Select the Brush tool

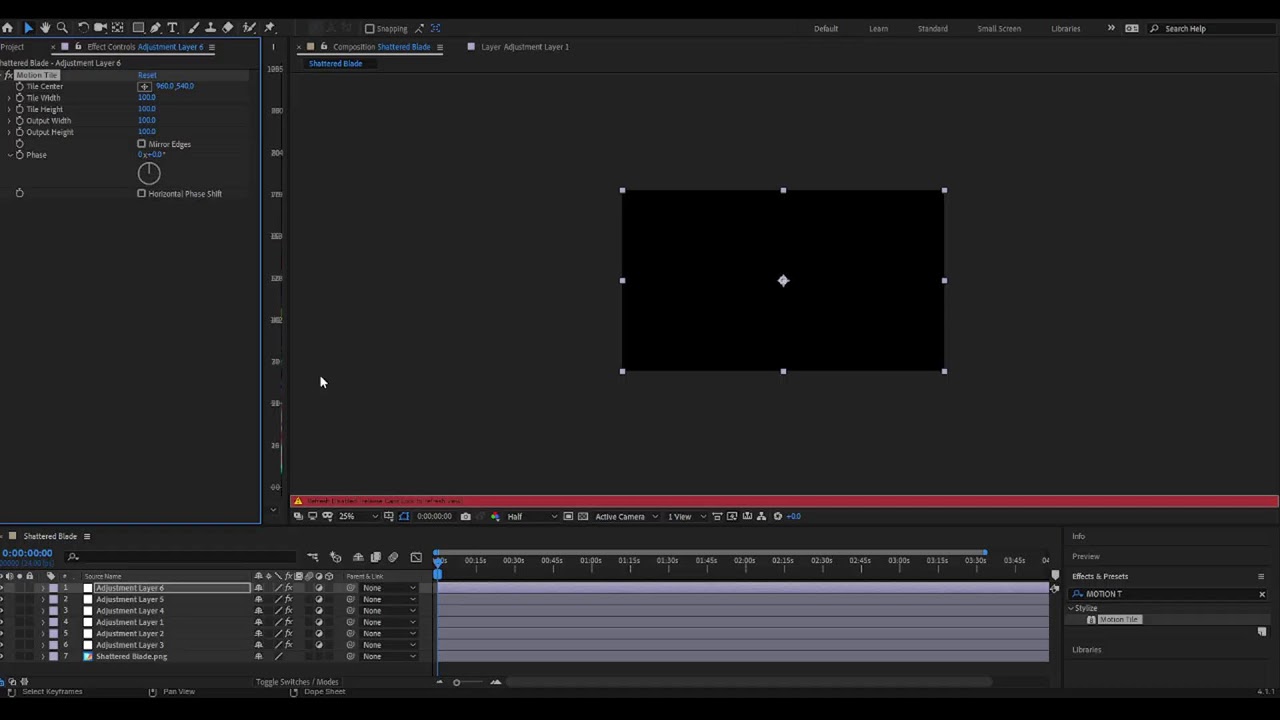[x=194, y=28]
